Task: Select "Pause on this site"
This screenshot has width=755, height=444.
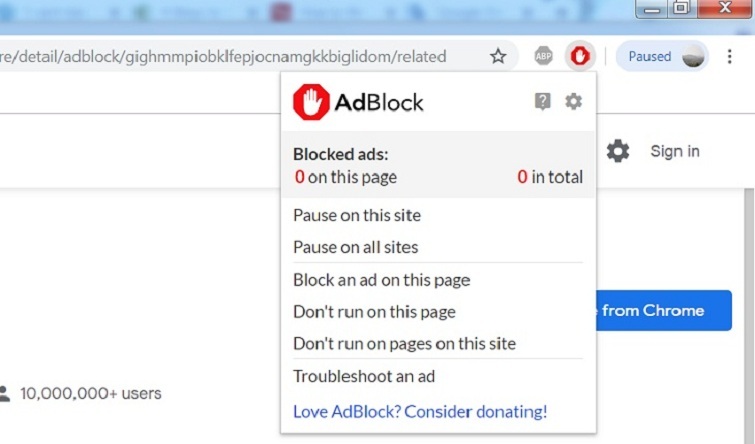Action: (357, 215)
